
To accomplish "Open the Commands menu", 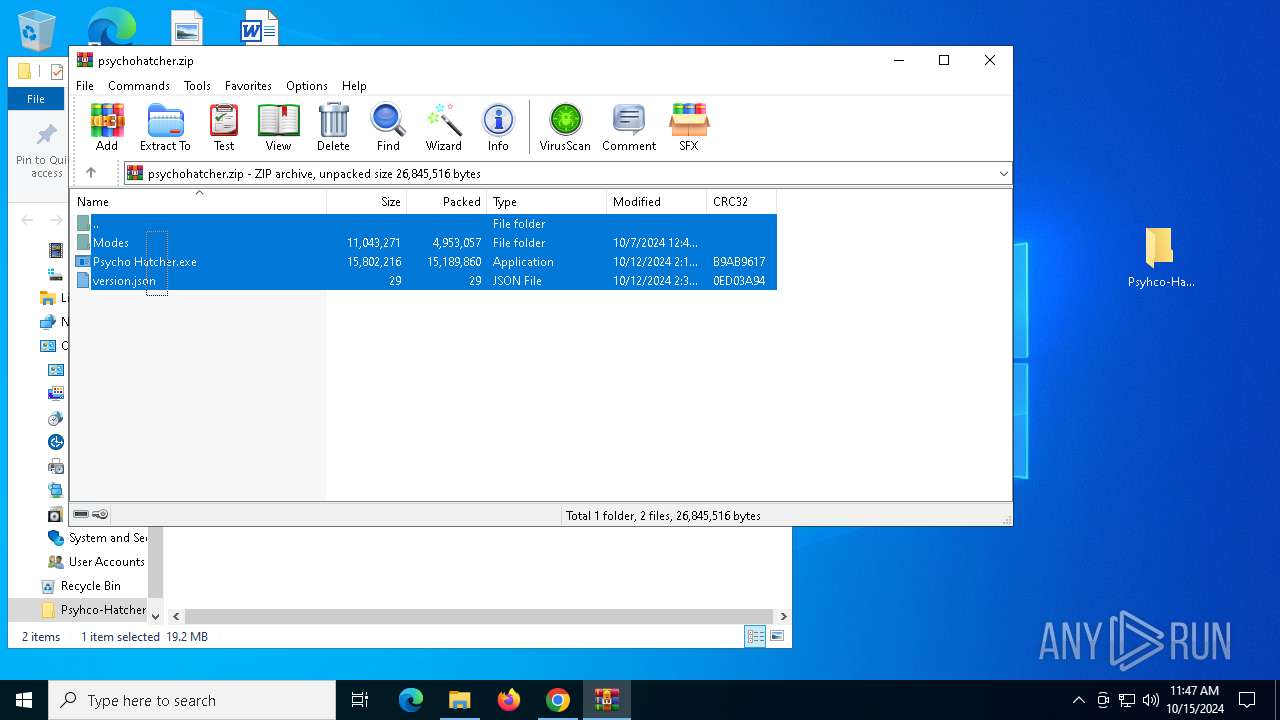I will point(139,86).
